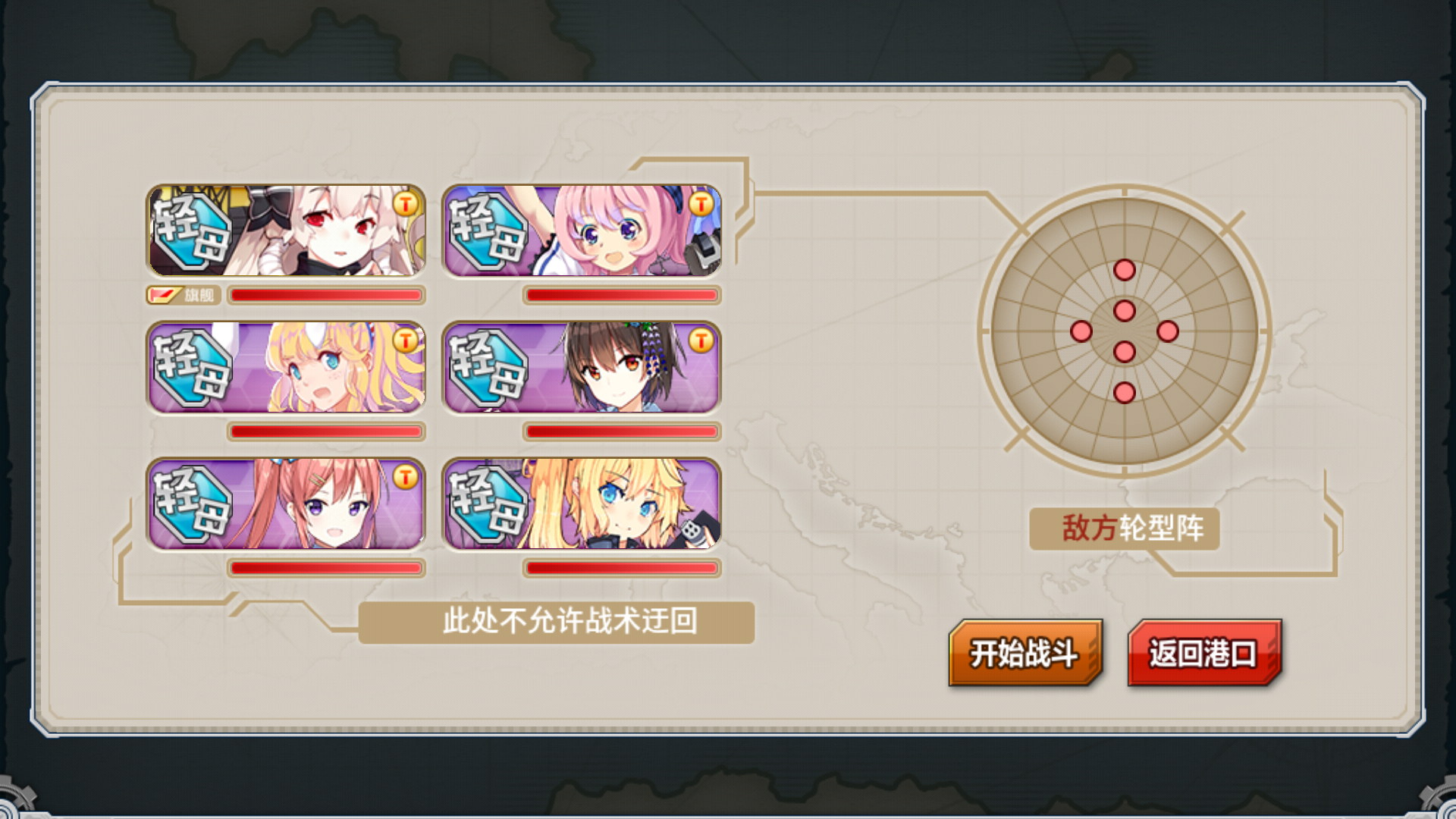Click the T badge on dark-haired ship card

tap(701, 340)
